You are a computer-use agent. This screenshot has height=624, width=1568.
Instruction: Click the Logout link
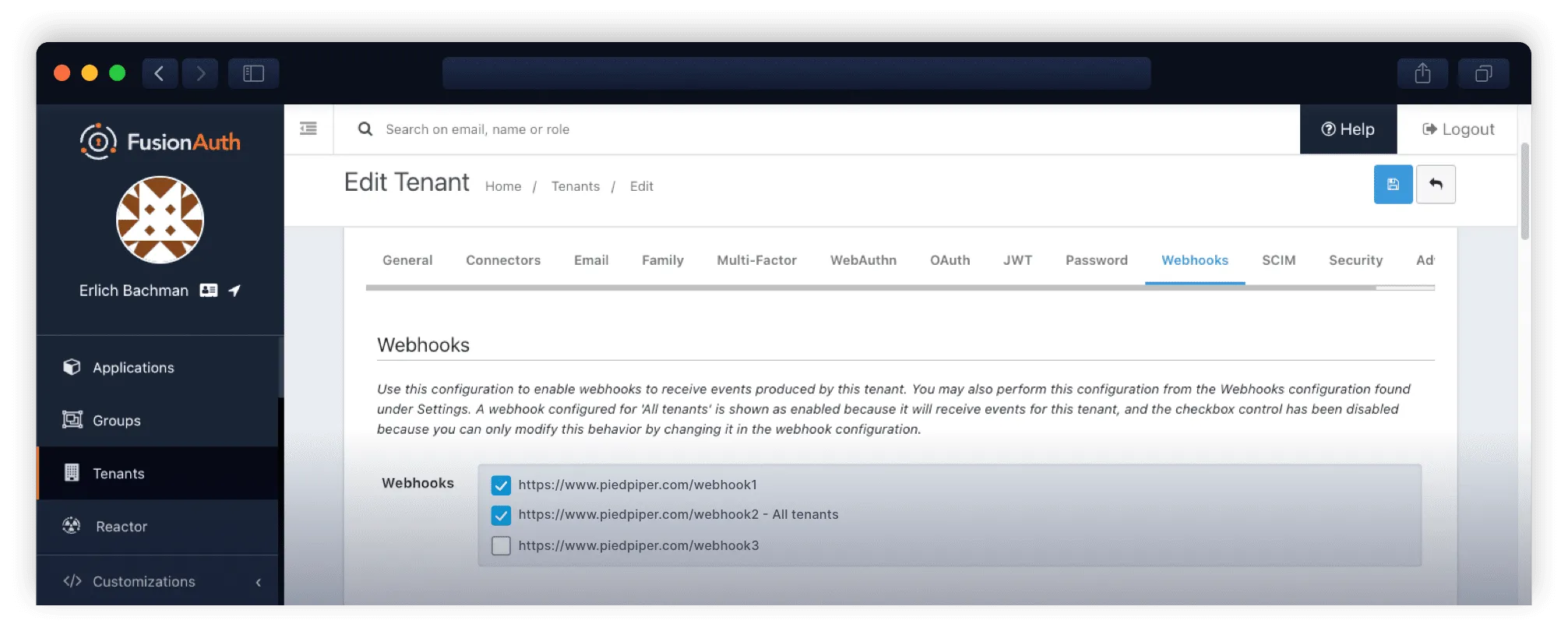[x=1458, y=129]
